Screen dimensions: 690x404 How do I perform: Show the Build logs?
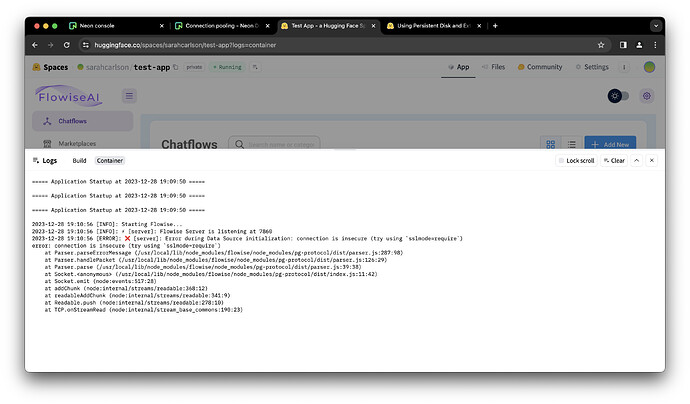79,161
